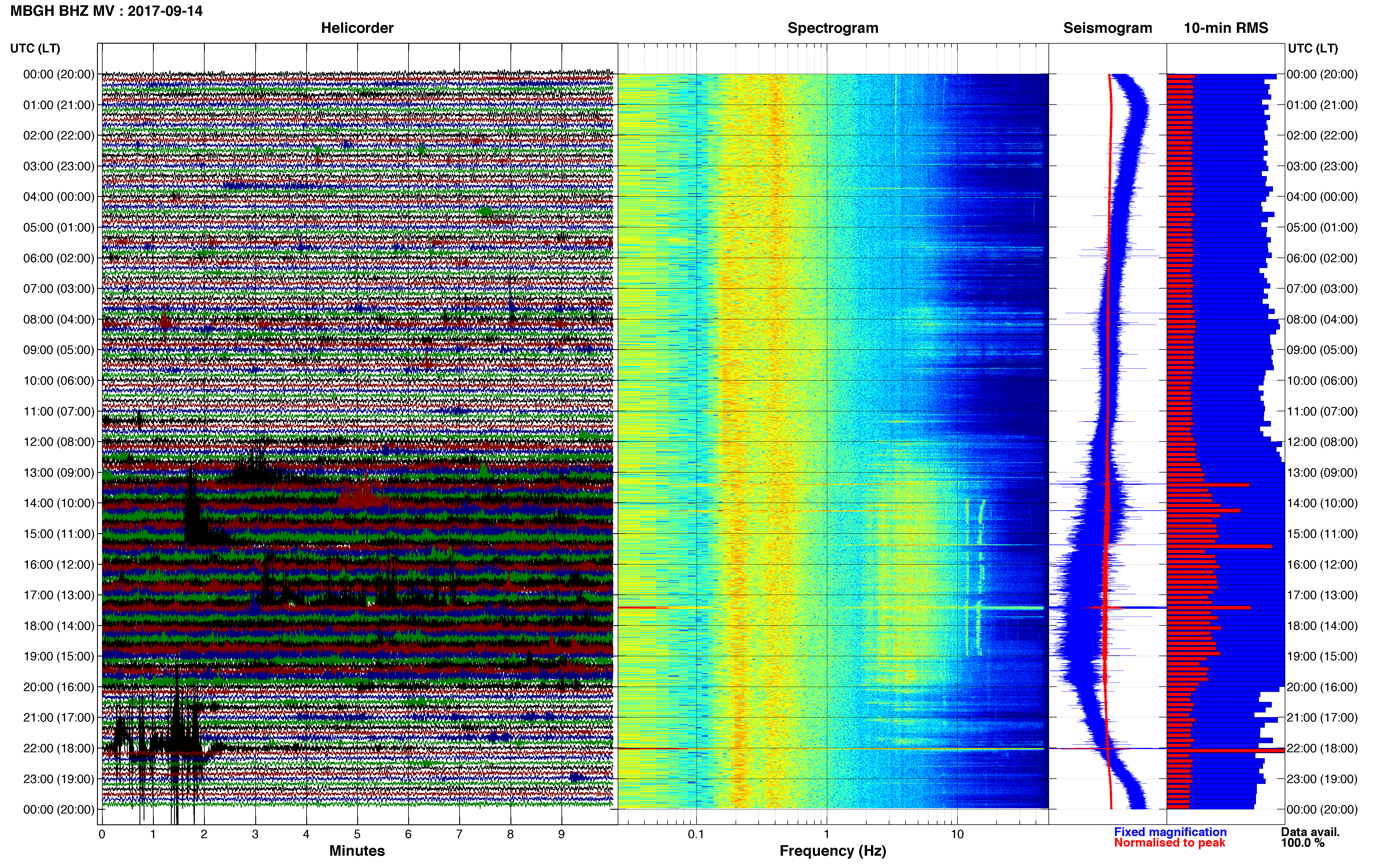Click left time label '14:00 (10:00)'
1389x868 pixels.
pyautogui.click(x=59, y=503)
